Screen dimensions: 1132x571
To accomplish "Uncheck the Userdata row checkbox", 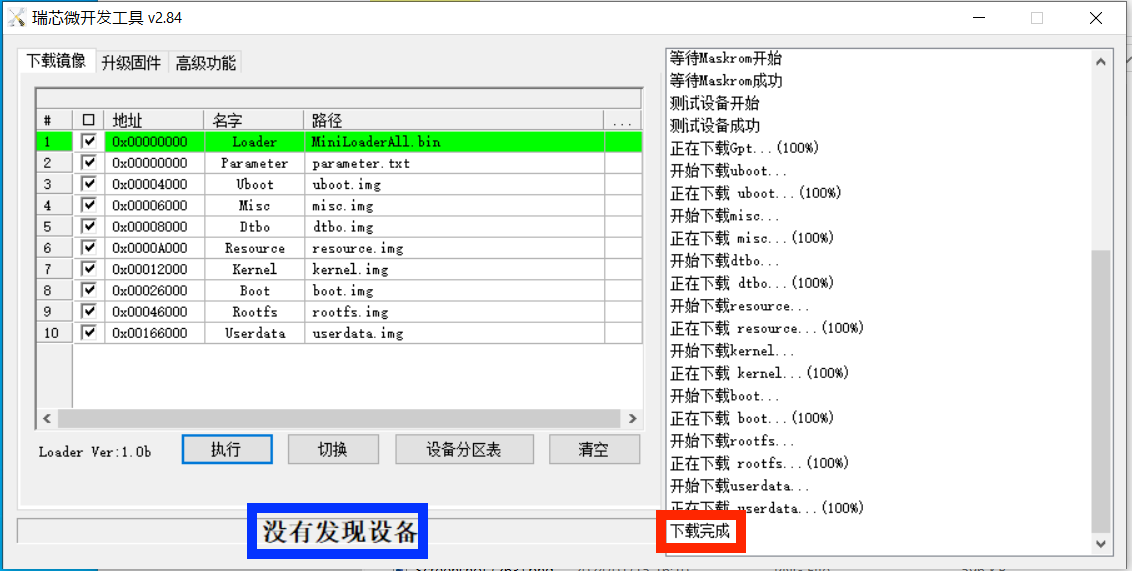I will 89,333.
